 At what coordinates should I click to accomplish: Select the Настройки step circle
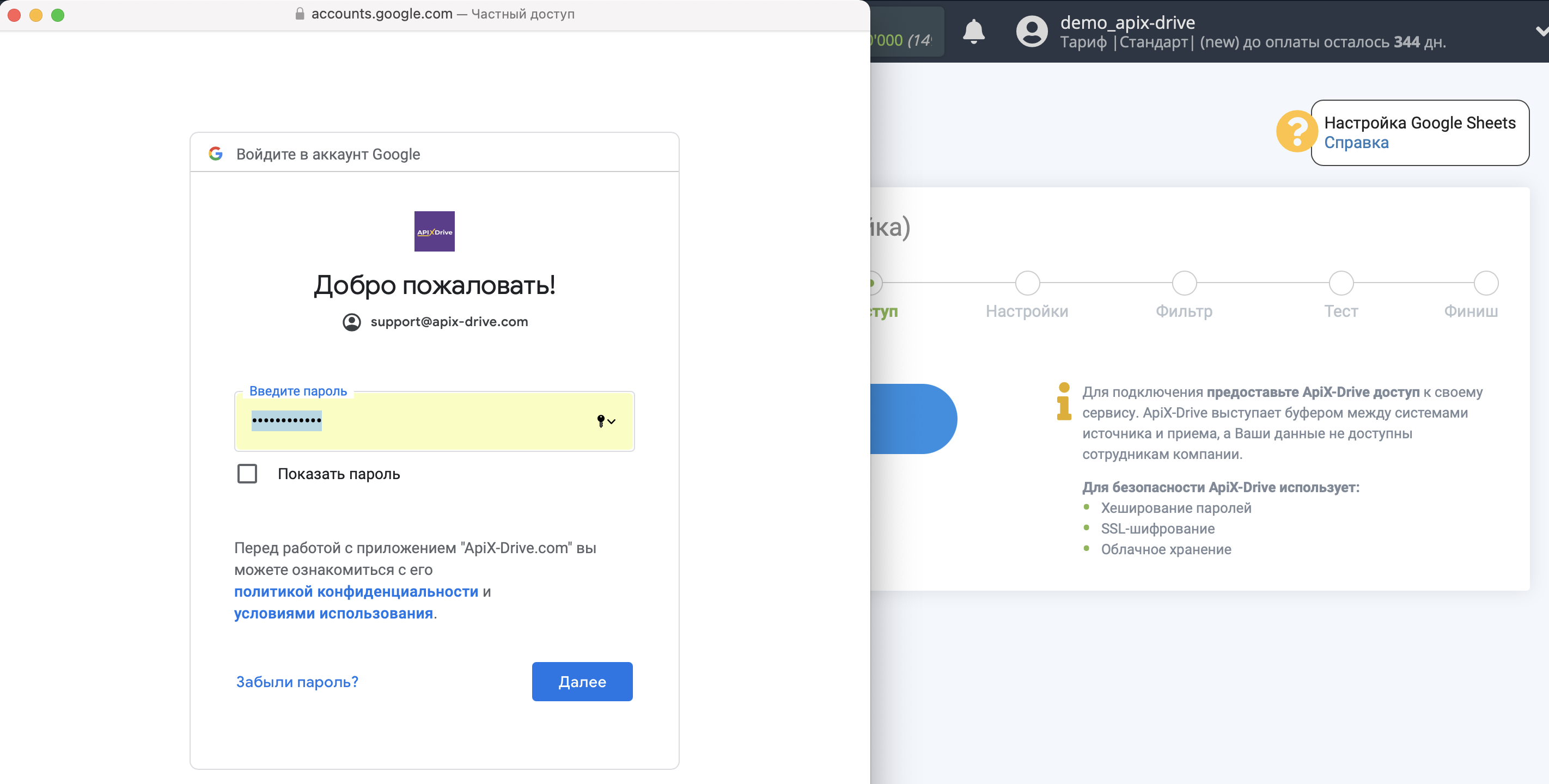(x=1027, y=283)
